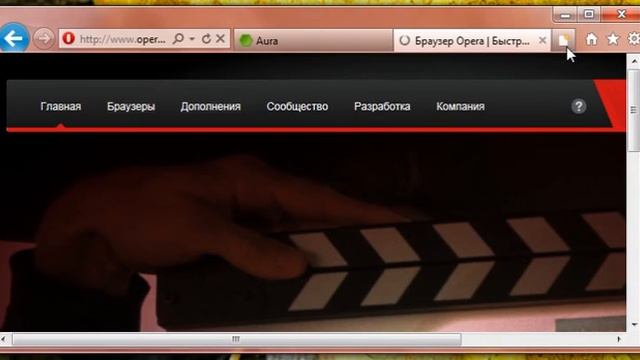Open the Дополнения menu item
640x360 pixels.
point(211,107)
